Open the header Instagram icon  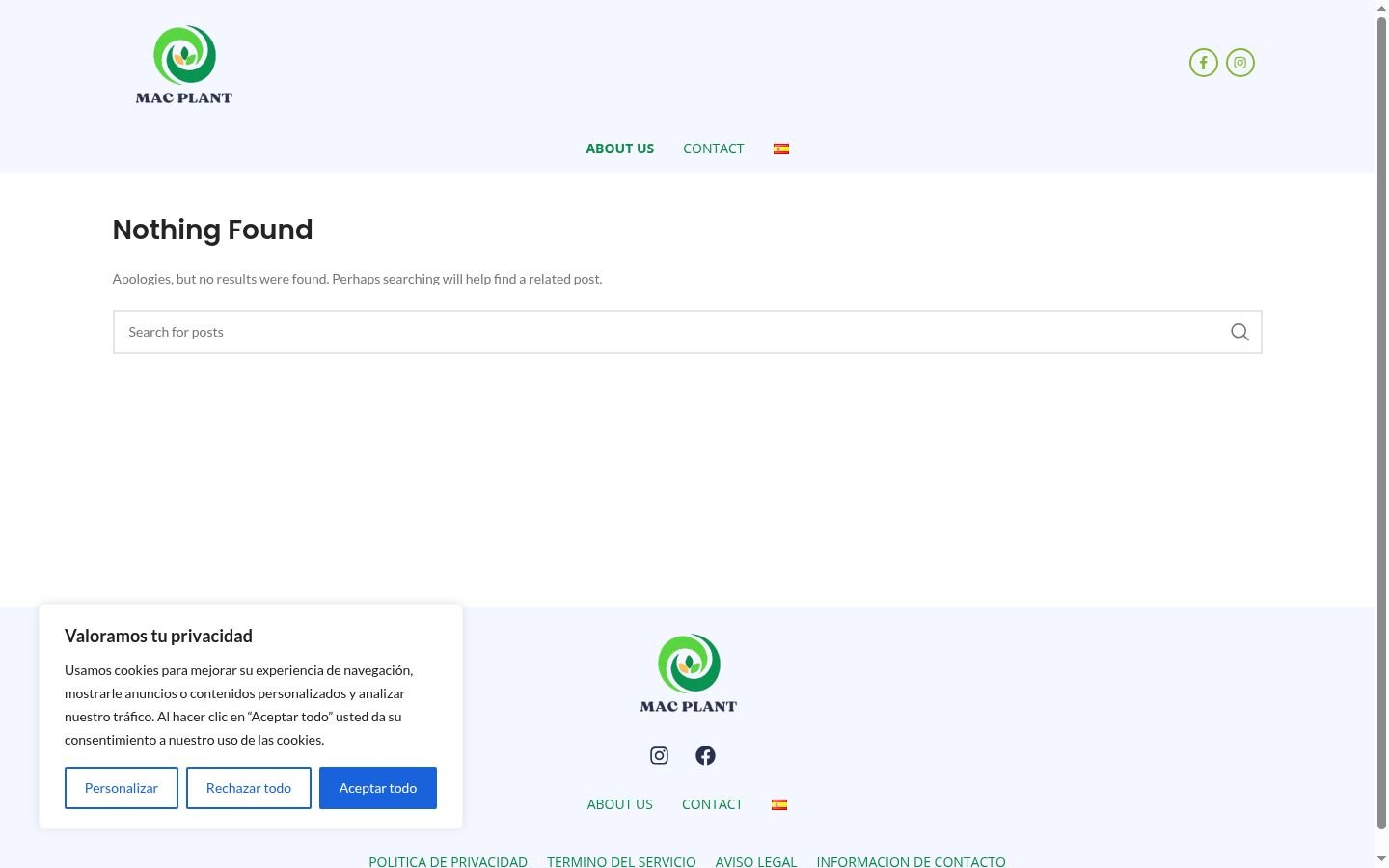point(1239,63)
